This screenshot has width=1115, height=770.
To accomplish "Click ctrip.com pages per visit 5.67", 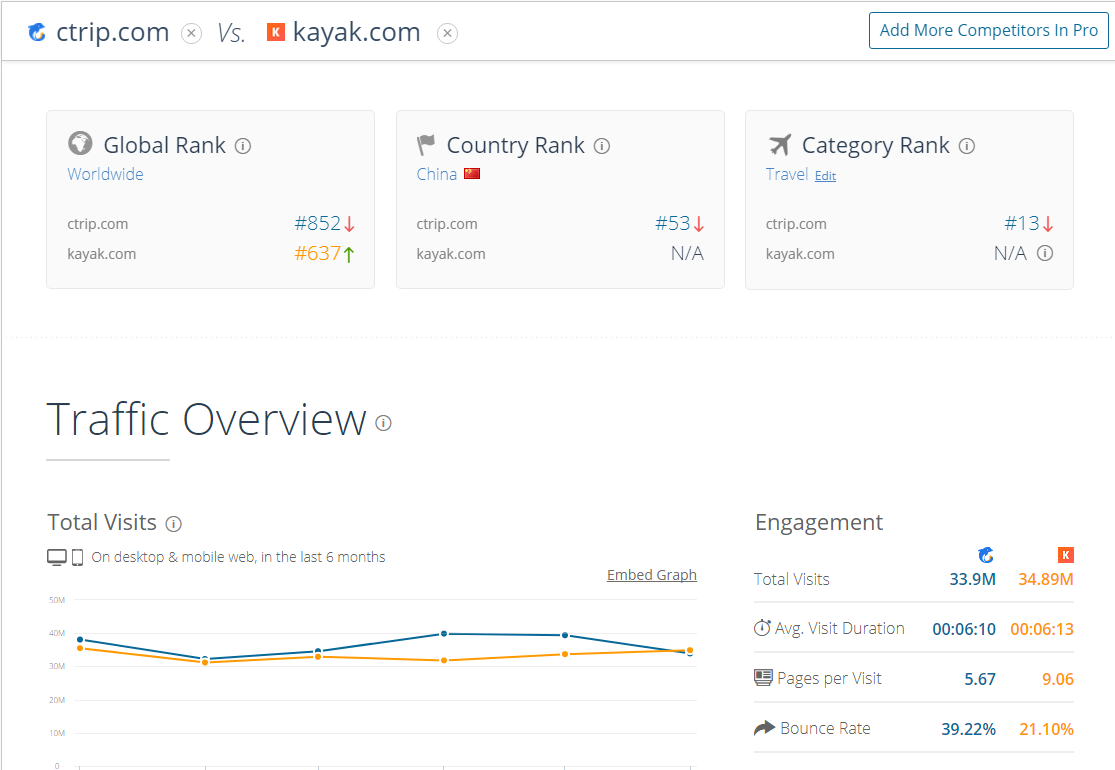I will (x=980, y=679).
